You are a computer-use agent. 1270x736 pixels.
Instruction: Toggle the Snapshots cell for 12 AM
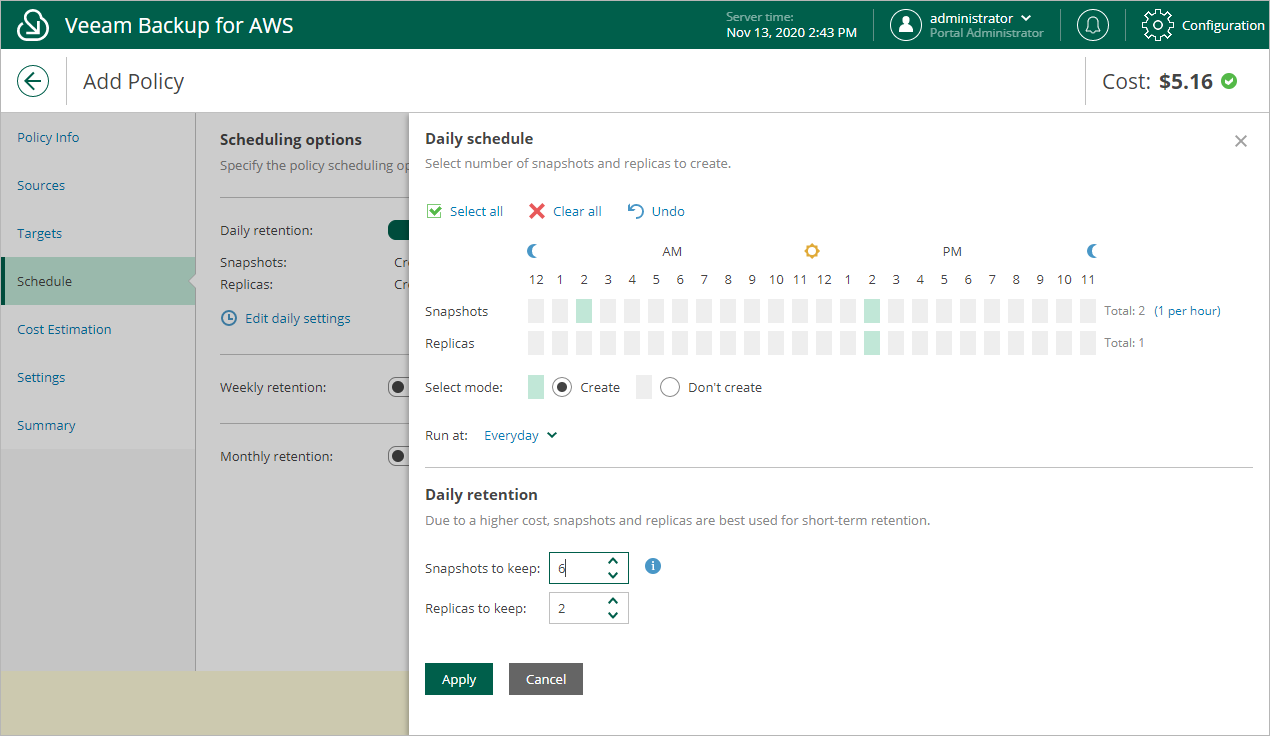pos(536,311)
